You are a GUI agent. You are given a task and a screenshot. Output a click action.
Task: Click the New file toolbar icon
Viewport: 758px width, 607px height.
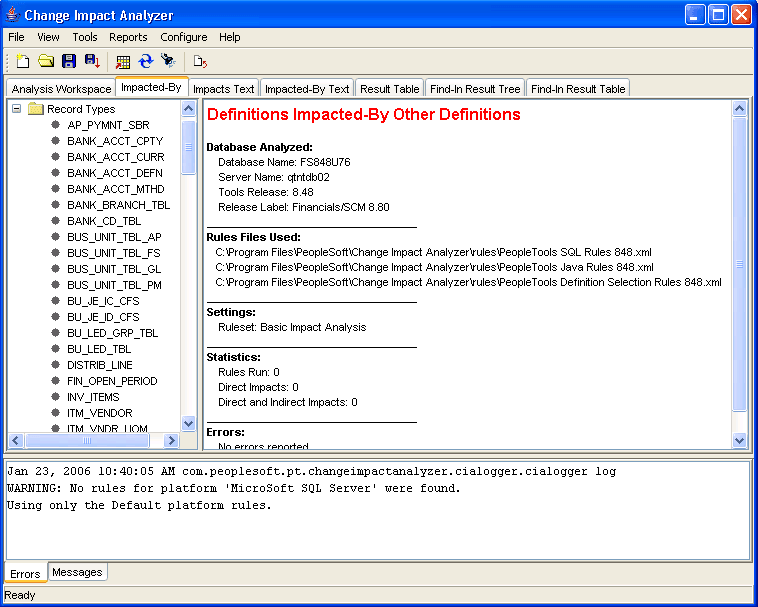tap(22, 61)
